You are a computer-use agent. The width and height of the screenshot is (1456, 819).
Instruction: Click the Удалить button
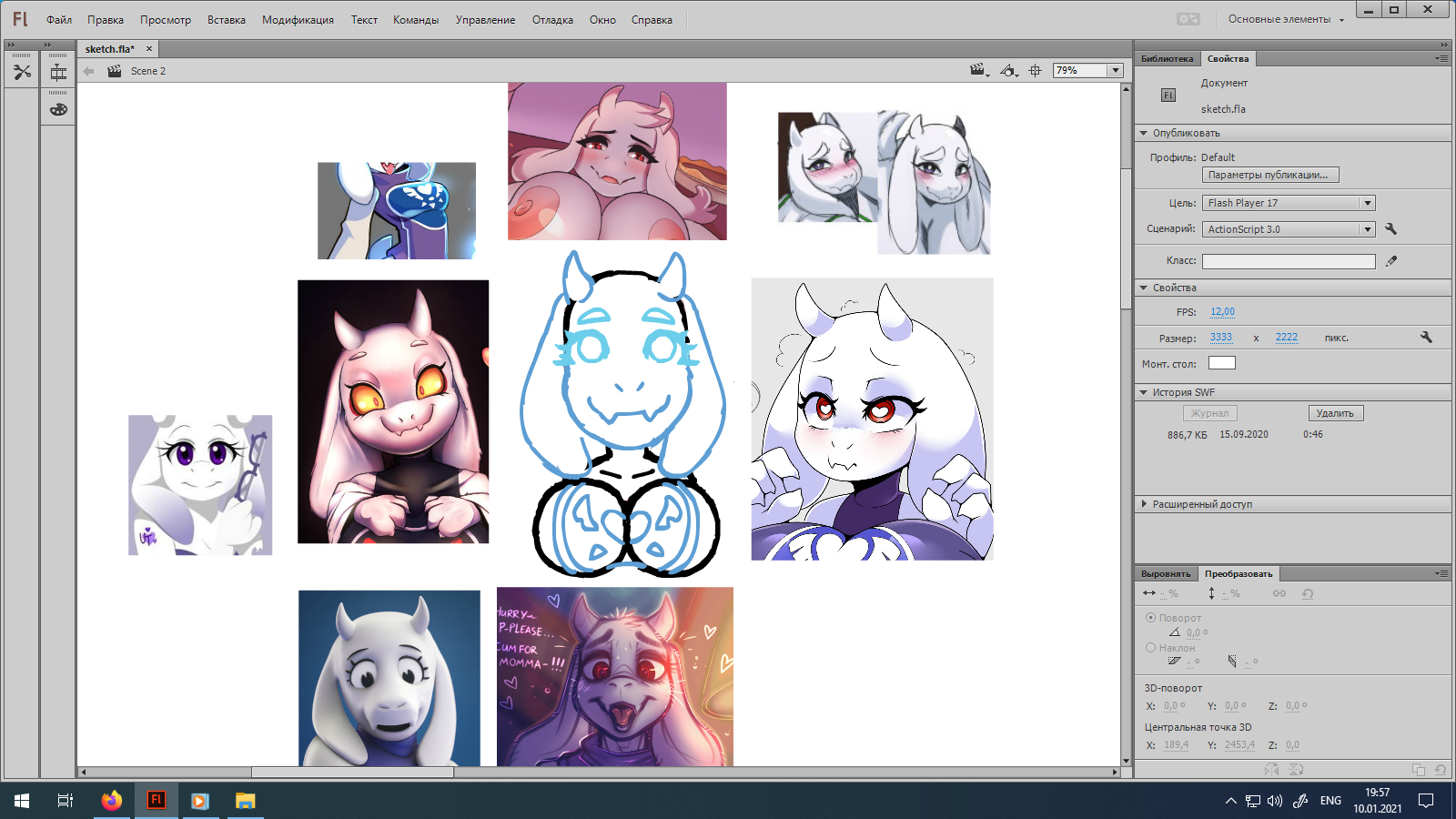tap(1335, 413)
